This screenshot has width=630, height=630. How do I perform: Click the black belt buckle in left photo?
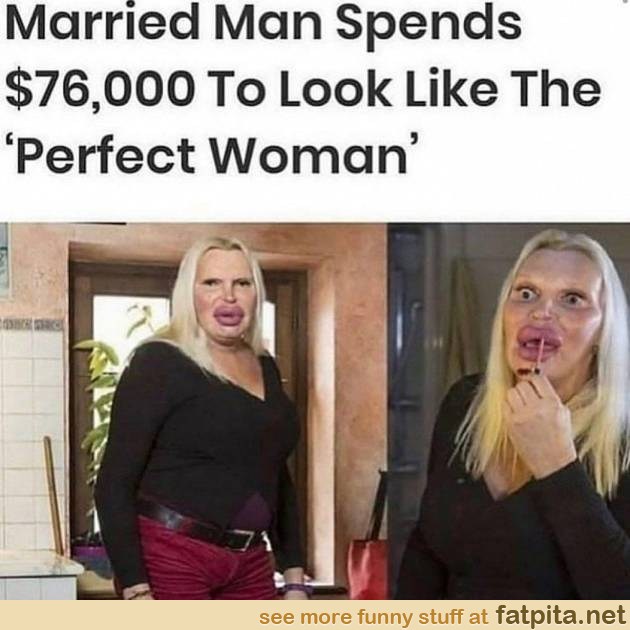(241, 540)
